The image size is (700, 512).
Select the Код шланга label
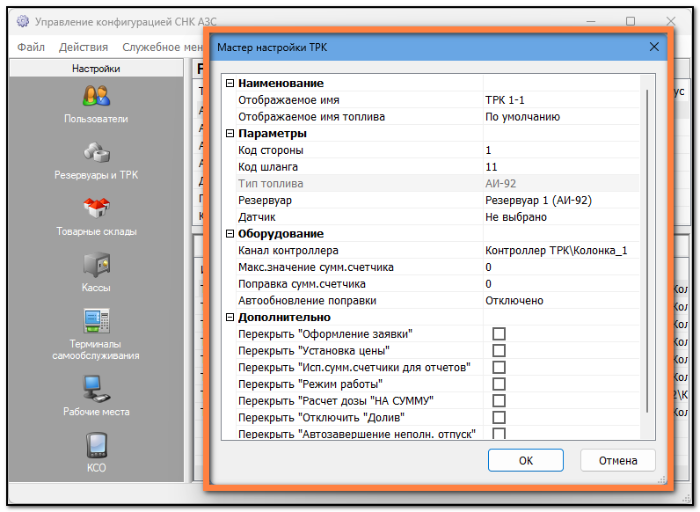[x=268, y=167]
